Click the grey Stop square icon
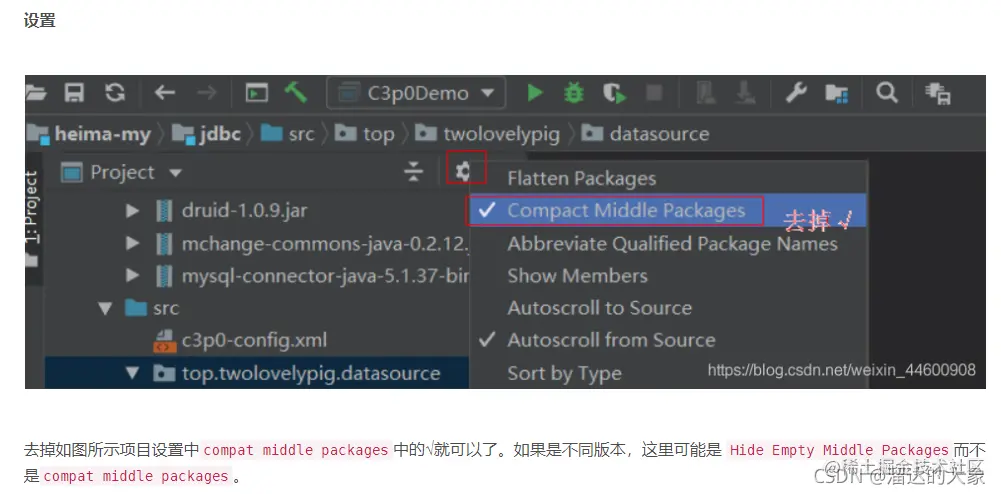Screen dimensions: 1001x494 point(654,93)
